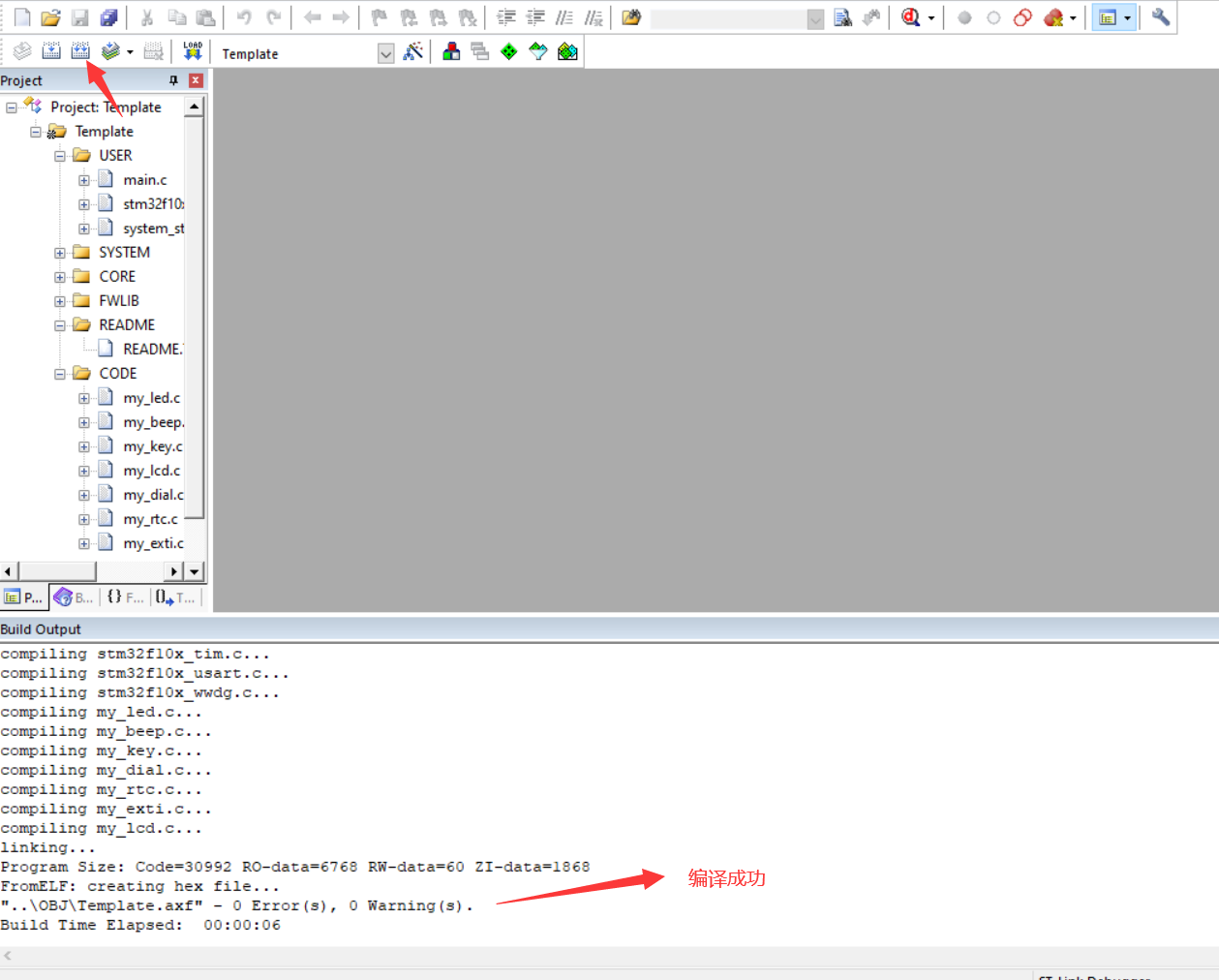Open the Manage Multi-Project Workspace icon

[480, 51]
